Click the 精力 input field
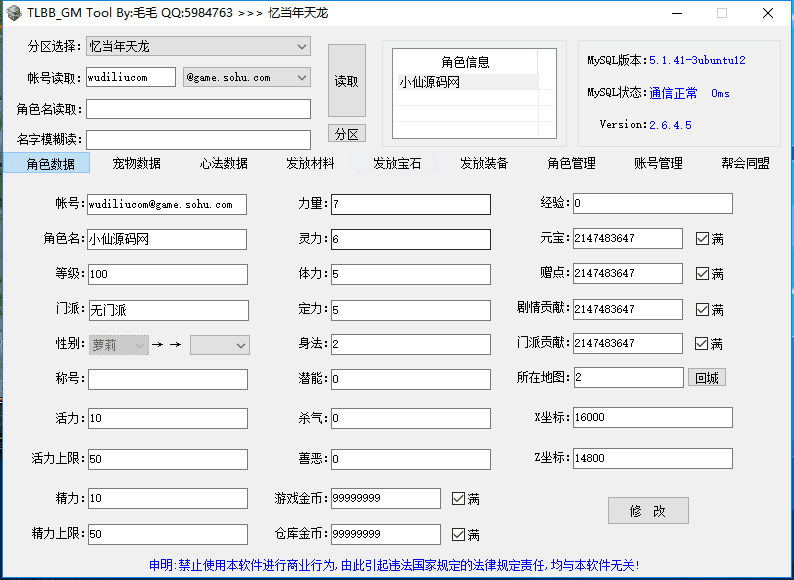The image size is (794, 580). (168, 498)
